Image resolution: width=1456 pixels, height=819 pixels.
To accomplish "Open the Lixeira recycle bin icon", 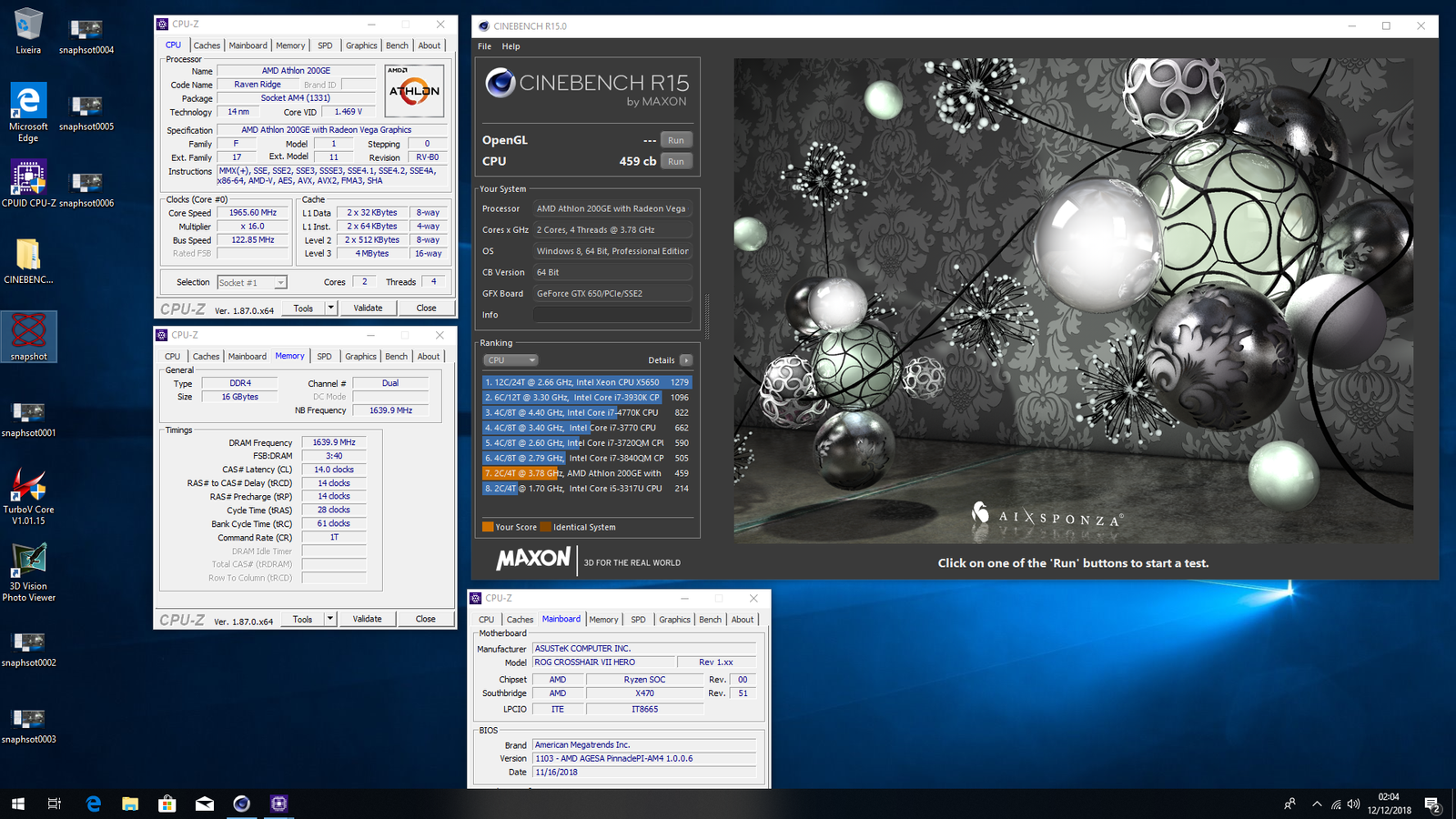I will 28,26.
